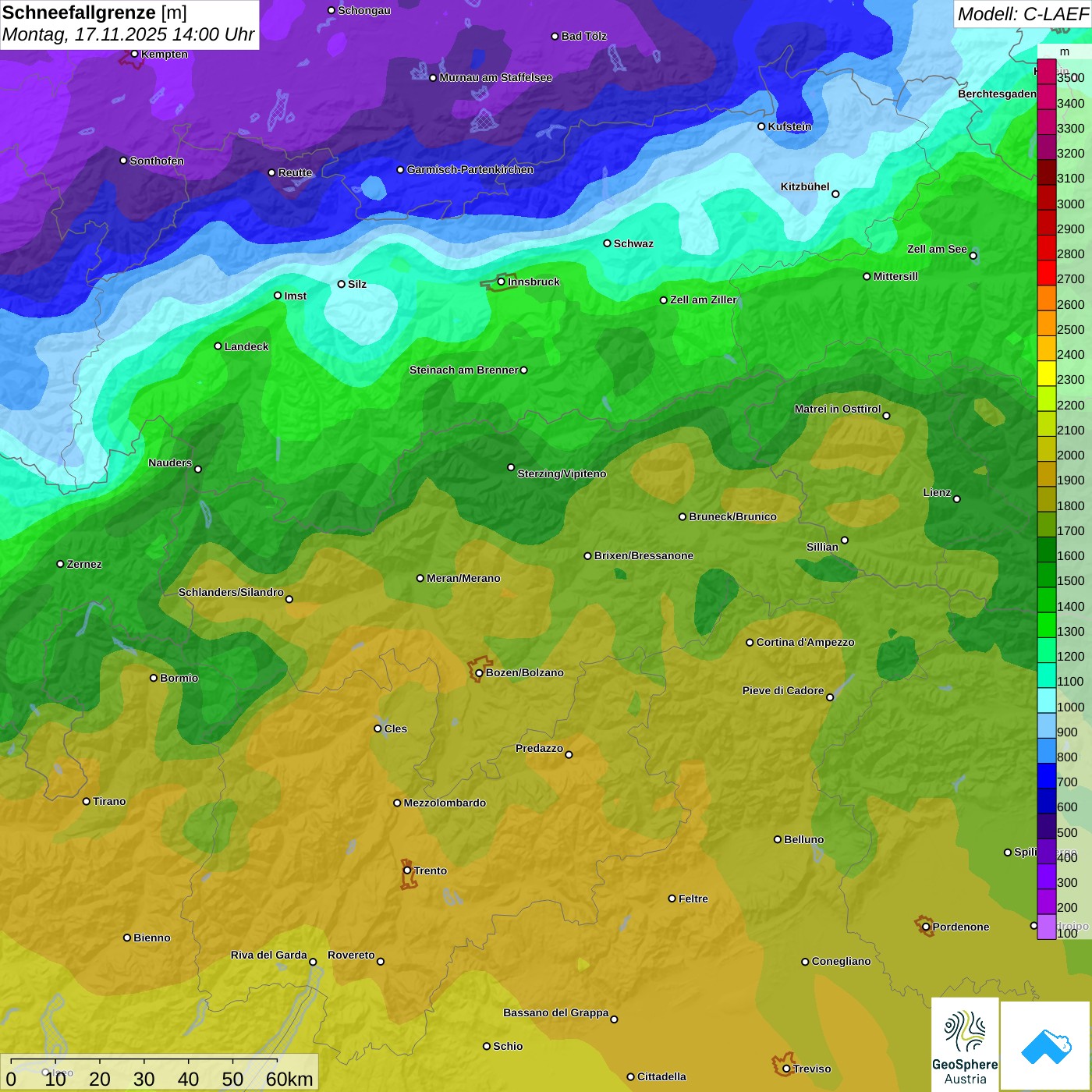Image resolution: width=1092 pixels, height=1092 pixels.
Task: Pick the Pordenone city marker dot
Action: click(926, 927)
